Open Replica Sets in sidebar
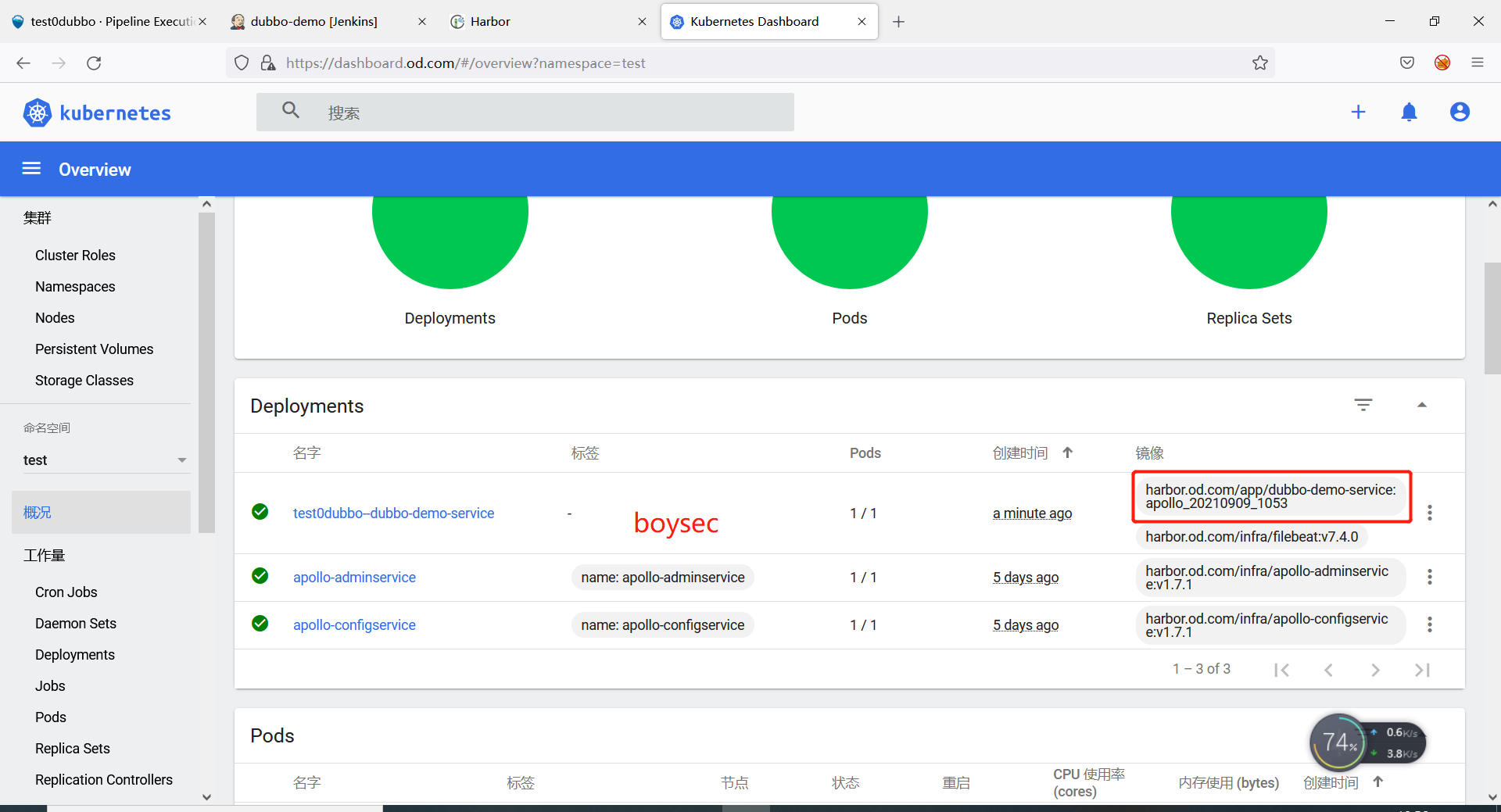 pos(73,749)
